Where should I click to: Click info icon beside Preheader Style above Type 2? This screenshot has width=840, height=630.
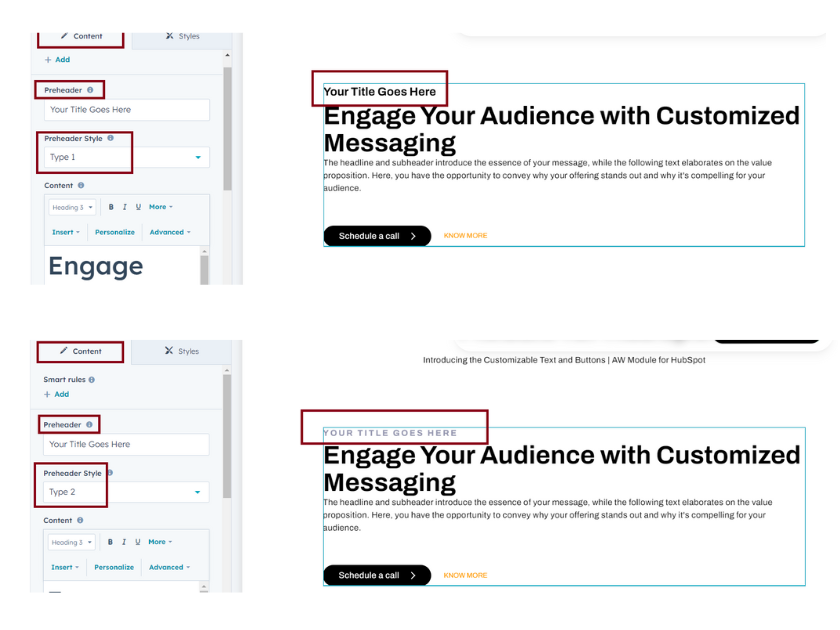coord(110,473)
